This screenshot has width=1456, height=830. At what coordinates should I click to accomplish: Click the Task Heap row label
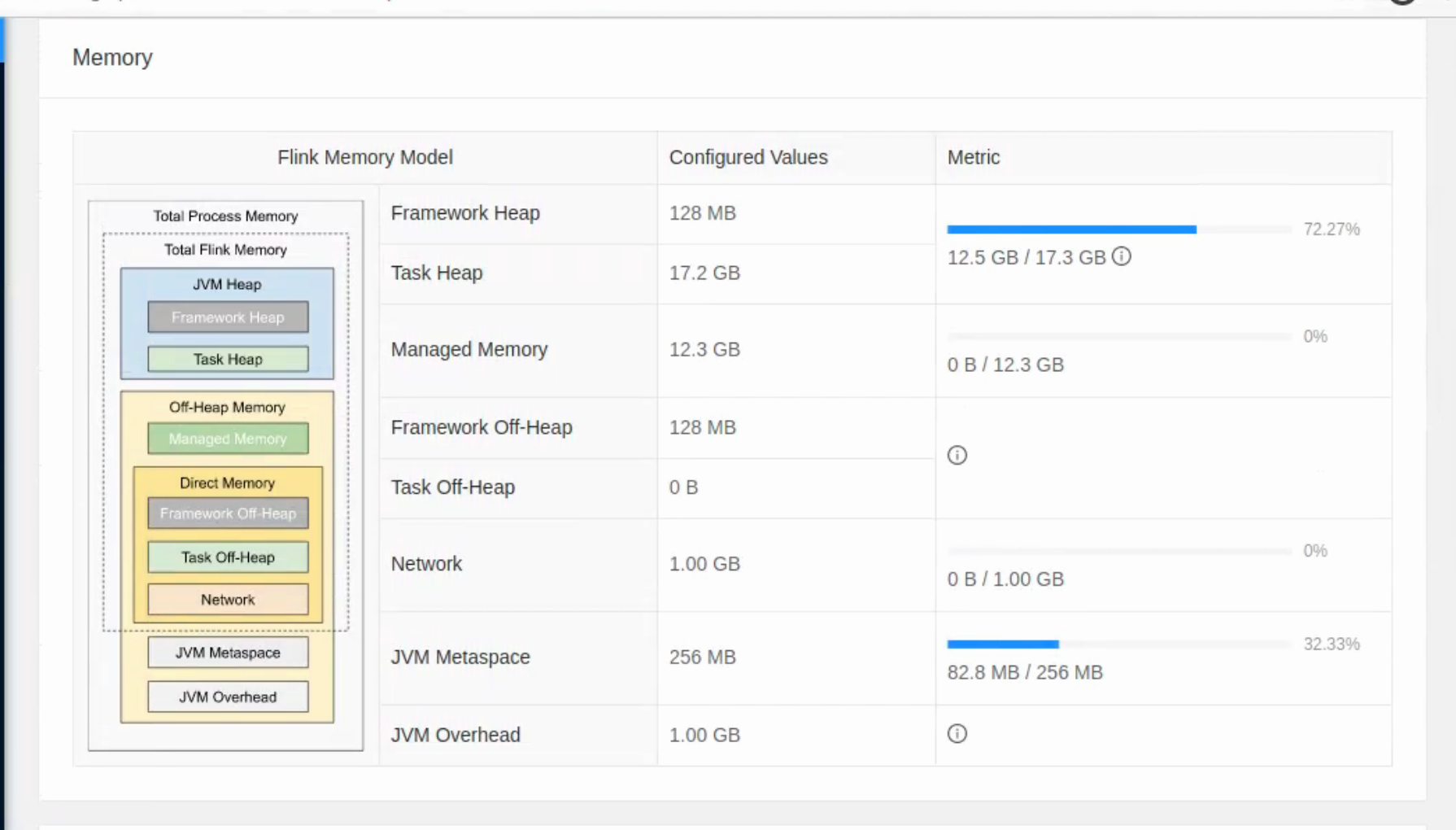pyautogui.click(x=437, y=273)
